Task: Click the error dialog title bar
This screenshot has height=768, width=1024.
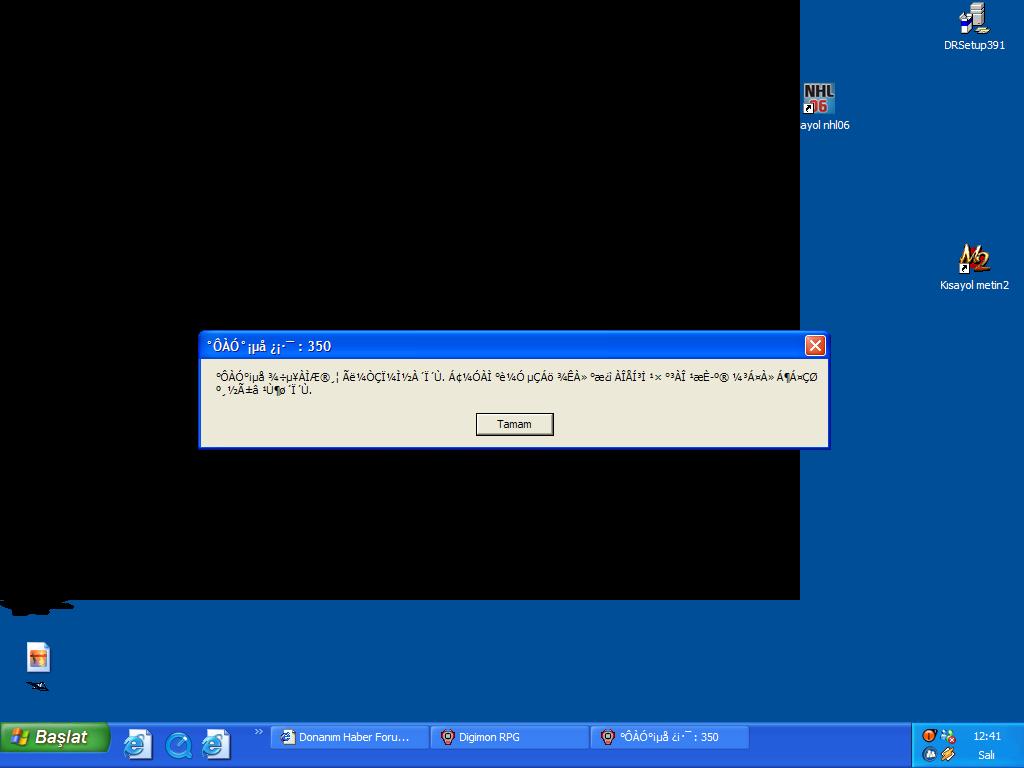Action: [x=500, y=345]
